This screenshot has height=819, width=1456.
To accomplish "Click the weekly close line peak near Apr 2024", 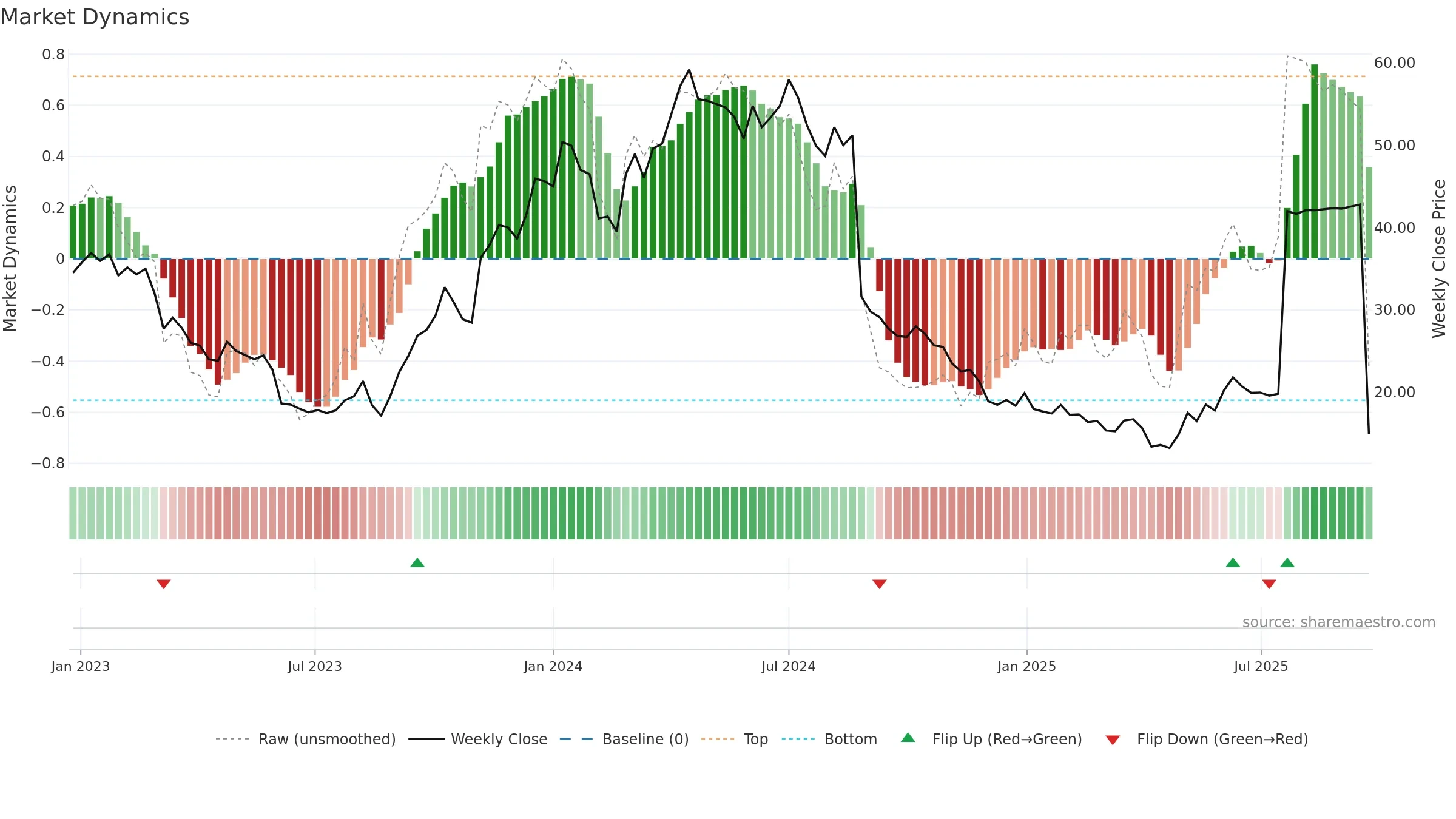I will pyautogui.click(x=689, y=70).
